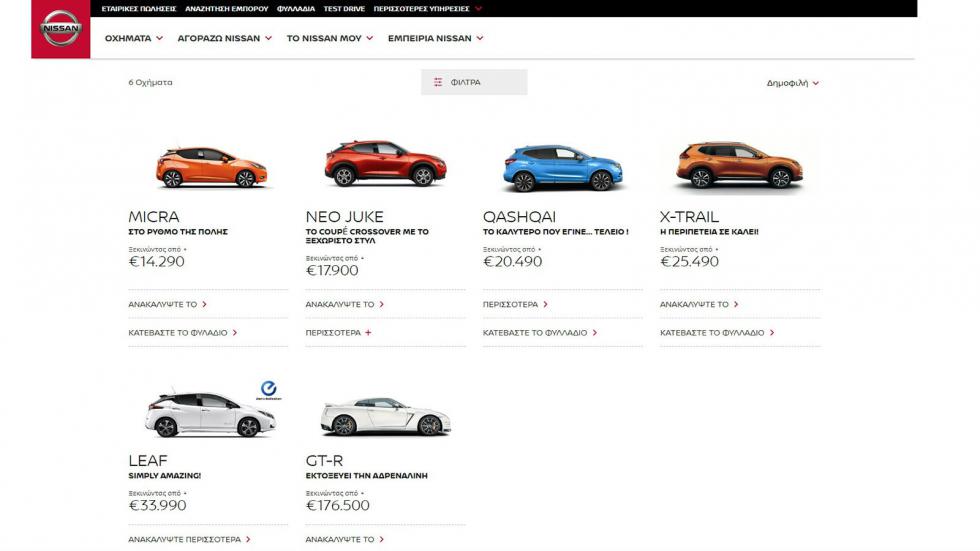Click the white LEAF car image
Image resolution: width=980 pixels, height=551 pixels.
coord(210,414)
